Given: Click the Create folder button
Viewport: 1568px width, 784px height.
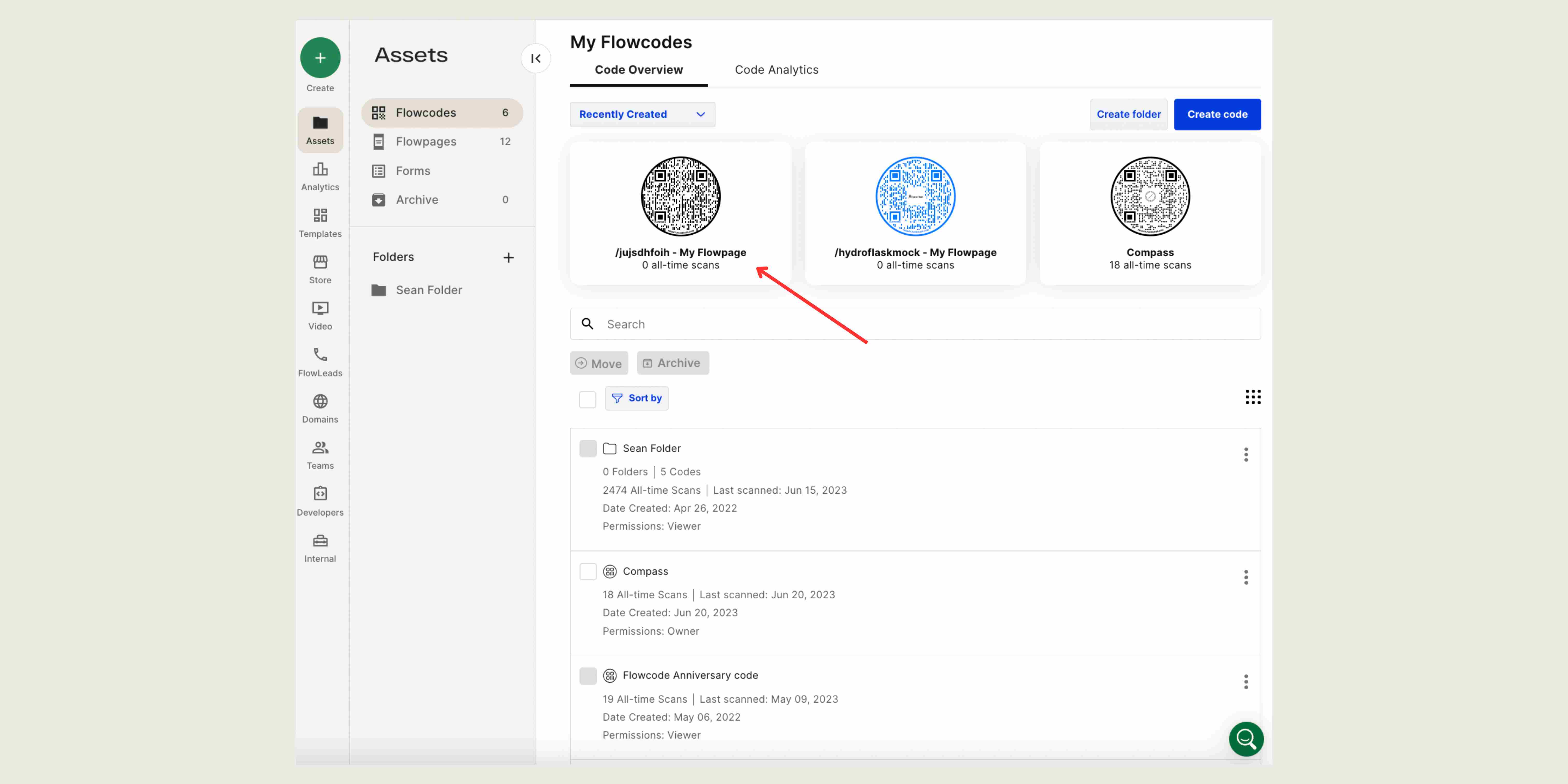Looking at the screenshot, I should [1129, 114].
